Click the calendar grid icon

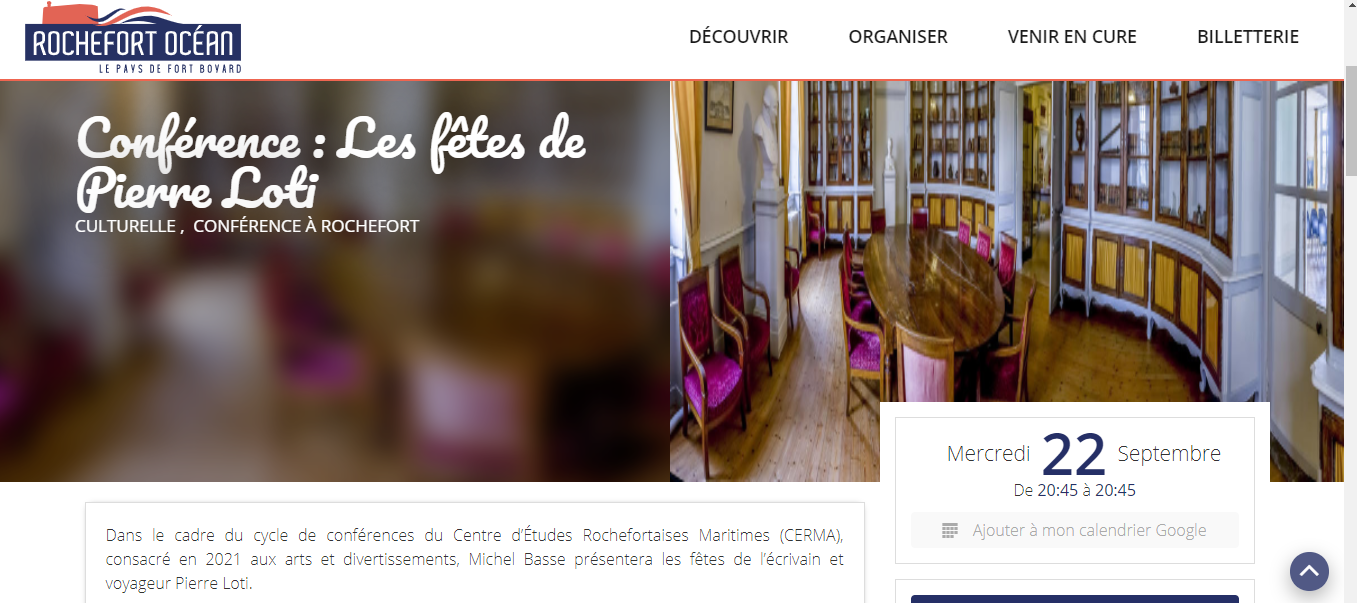[x=950, y=531]
